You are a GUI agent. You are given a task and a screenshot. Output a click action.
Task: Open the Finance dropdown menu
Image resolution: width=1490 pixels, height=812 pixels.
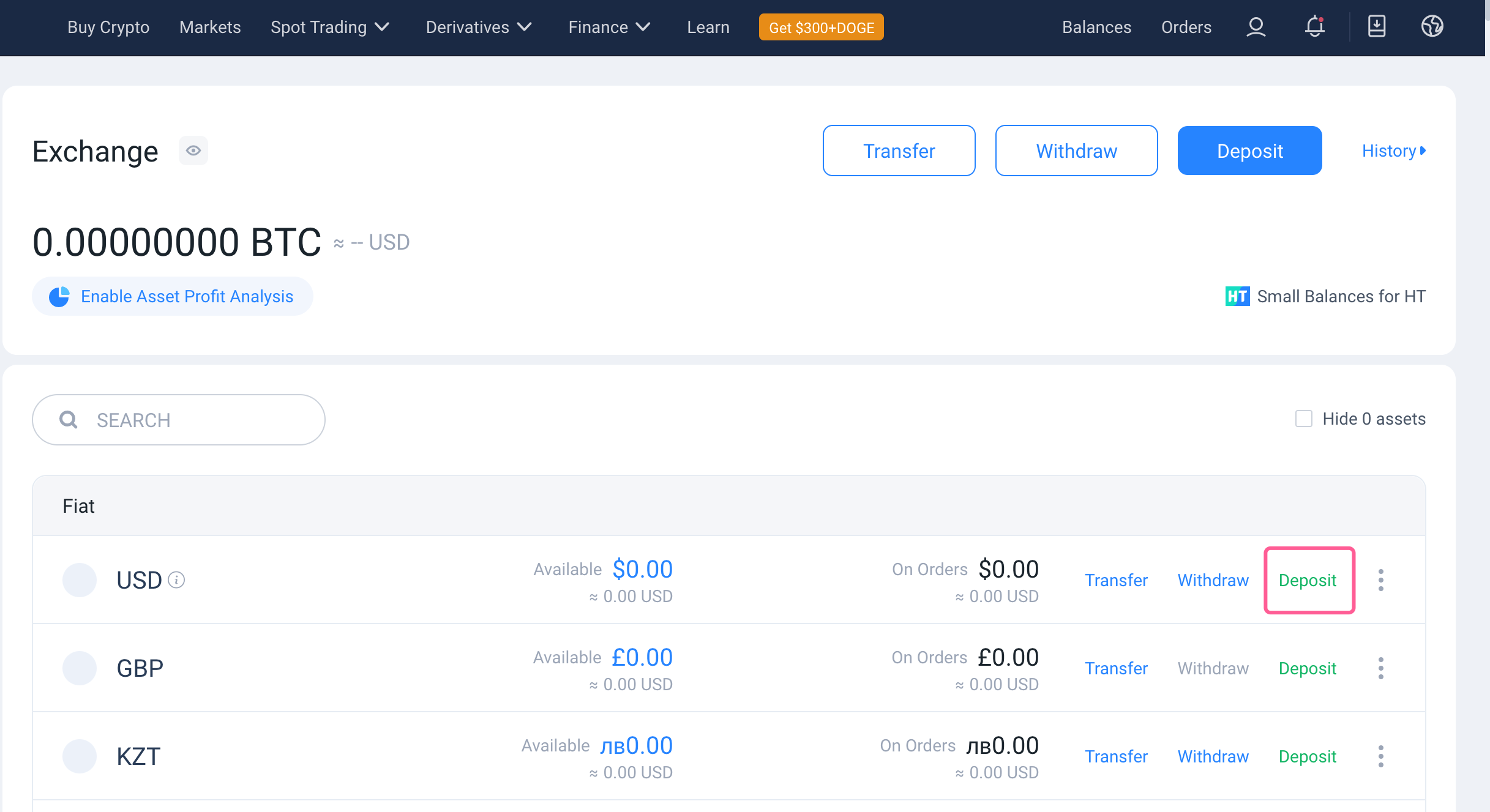coord(607,27)
